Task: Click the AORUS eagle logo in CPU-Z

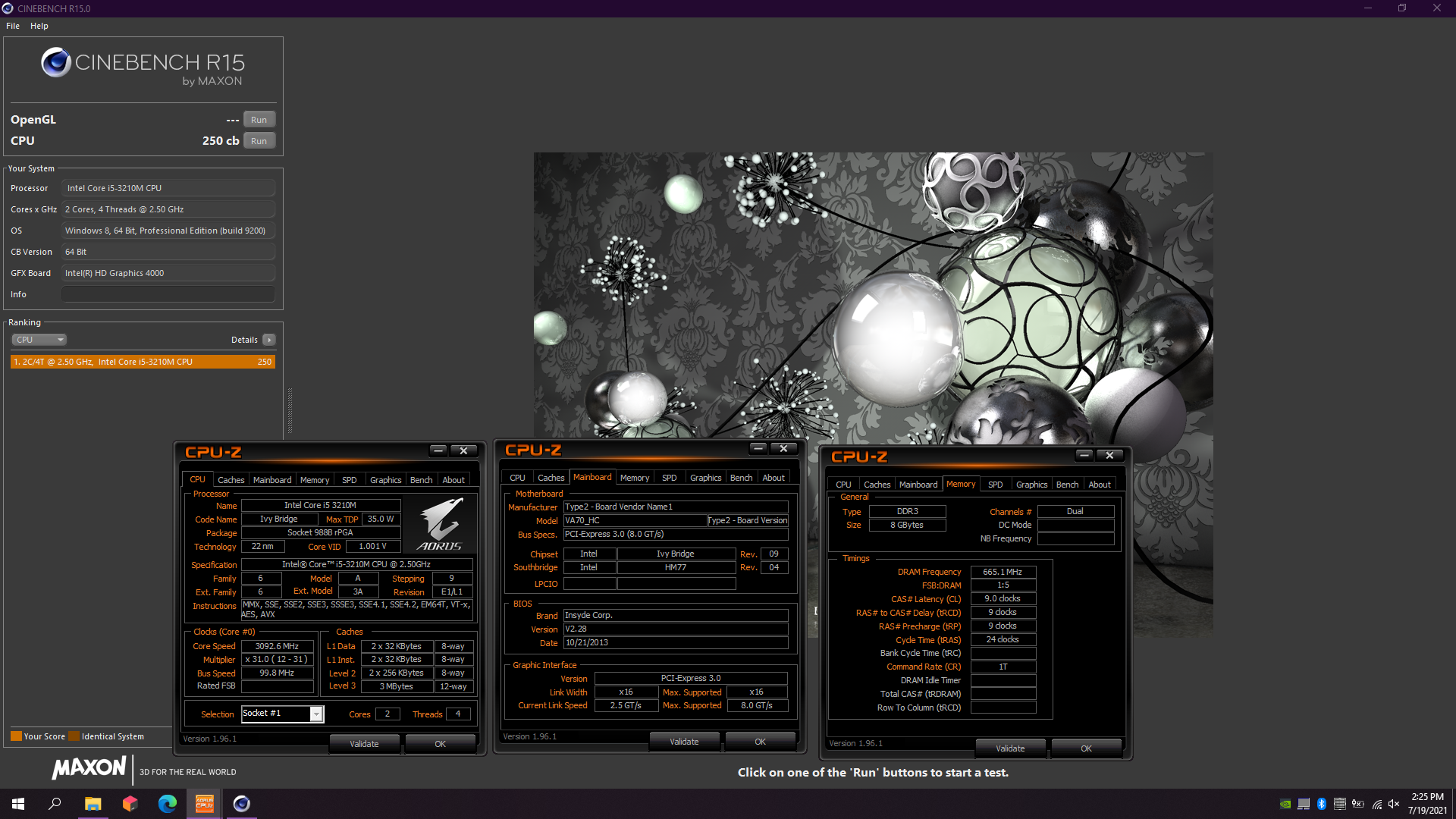Action: [x=440, y=523]
